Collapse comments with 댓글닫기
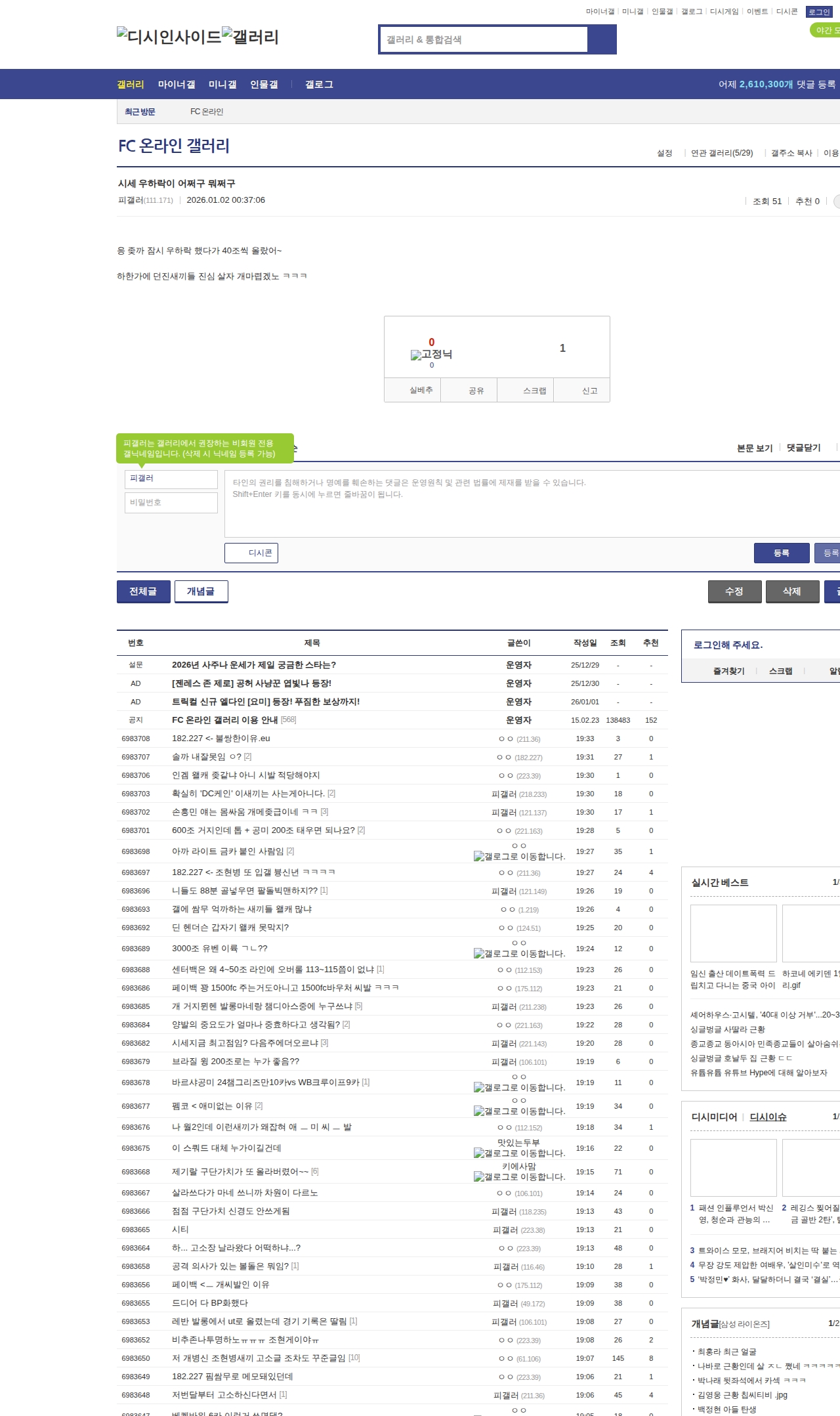The width and height of the screenshot is (840, 1416). (803, 448)
